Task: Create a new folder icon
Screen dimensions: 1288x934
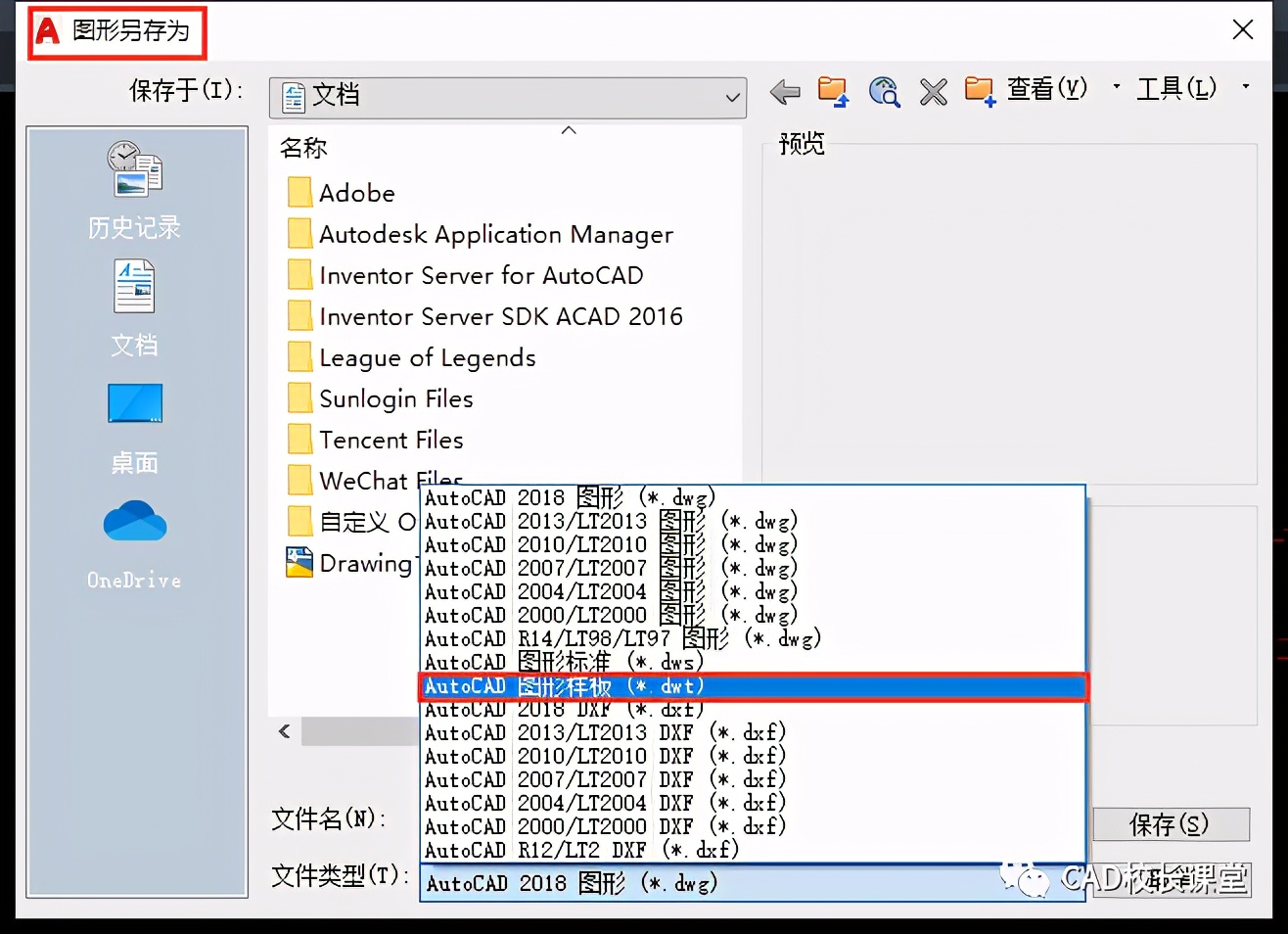Action: tap(980, 92)
